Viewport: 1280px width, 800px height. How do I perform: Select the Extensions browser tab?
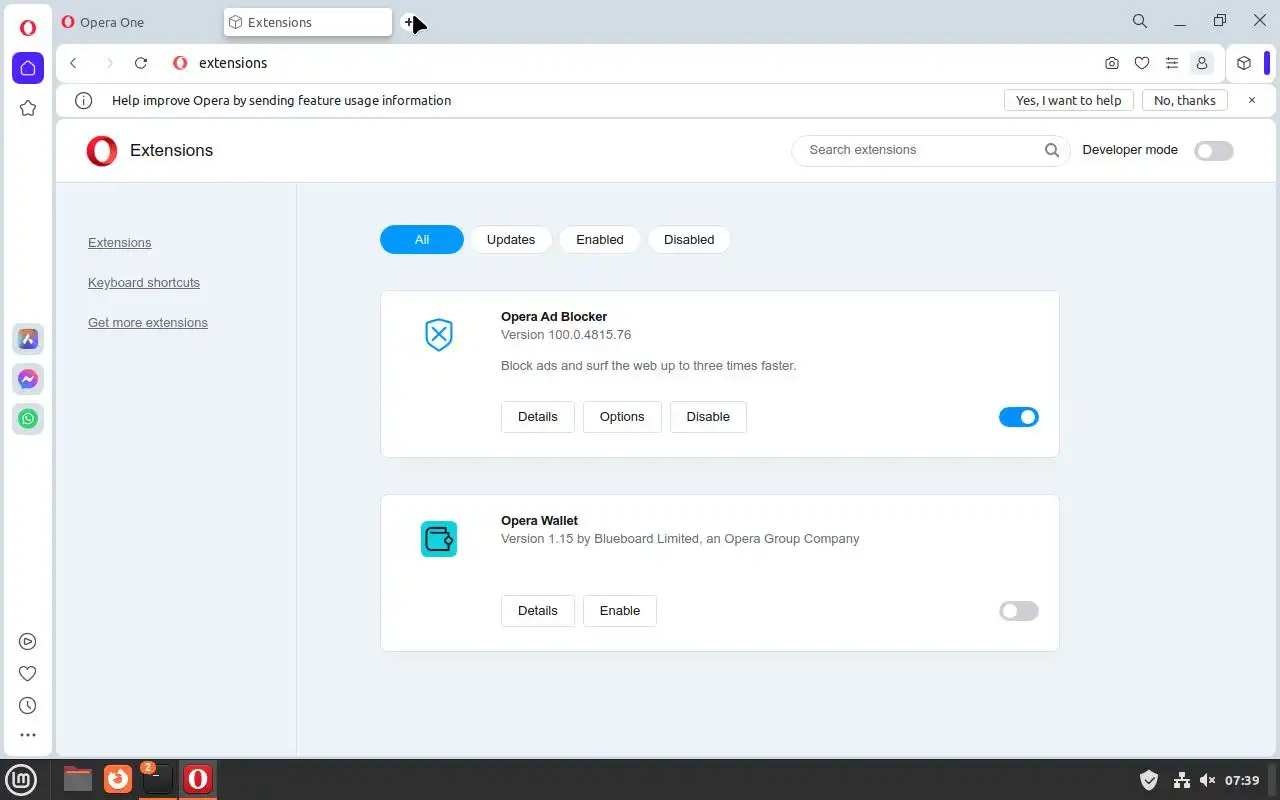pyautogui.click(x=308, y=22)
